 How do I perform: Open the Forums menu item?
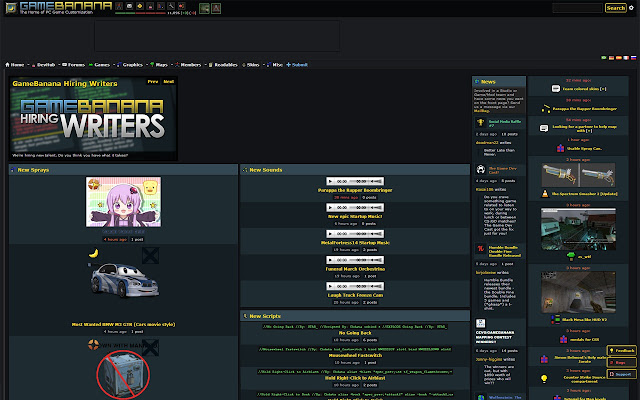(73, 65)
